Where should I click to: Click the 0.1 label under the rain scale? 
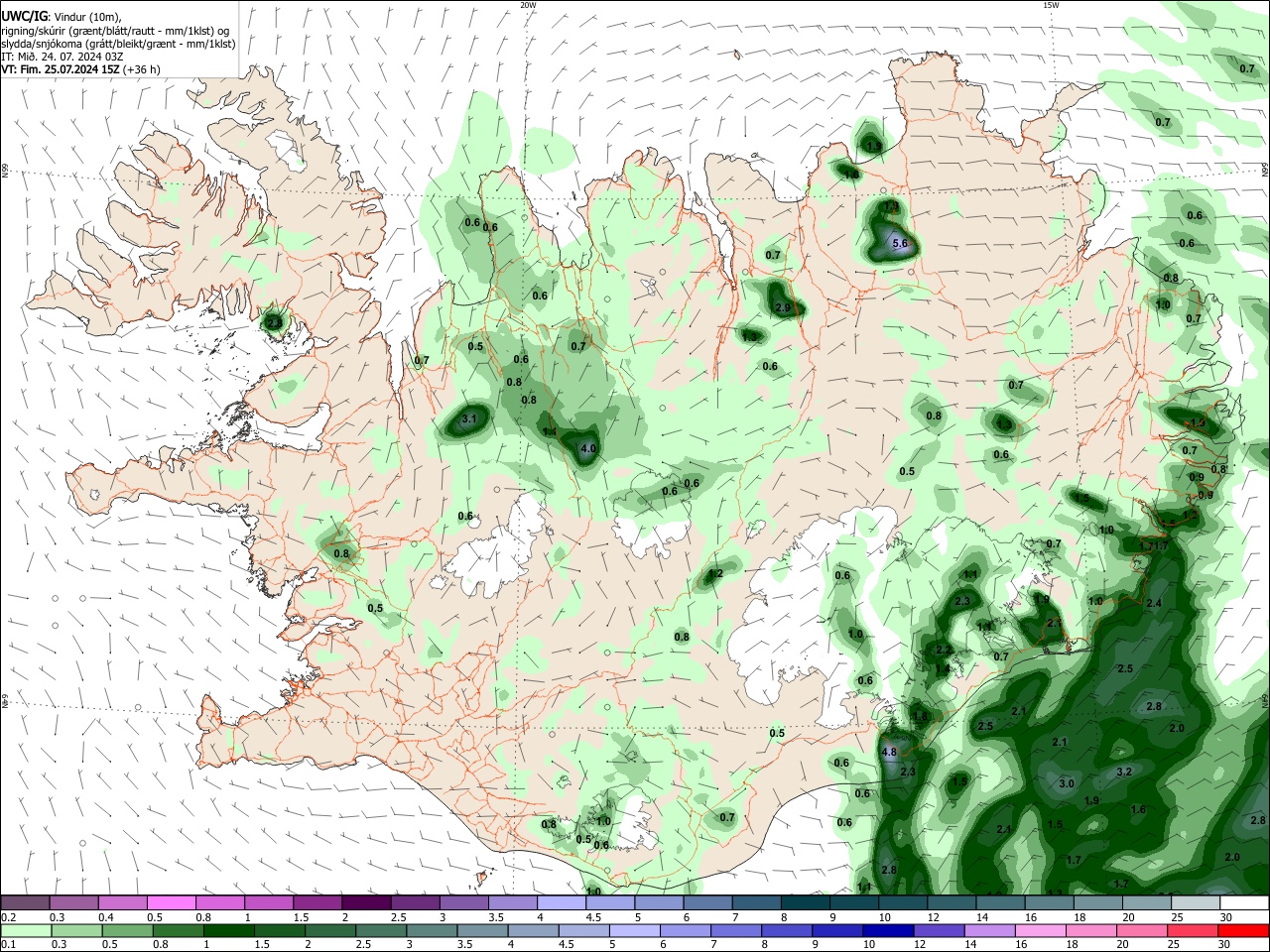pyautogui.click(x=8, y=945)
